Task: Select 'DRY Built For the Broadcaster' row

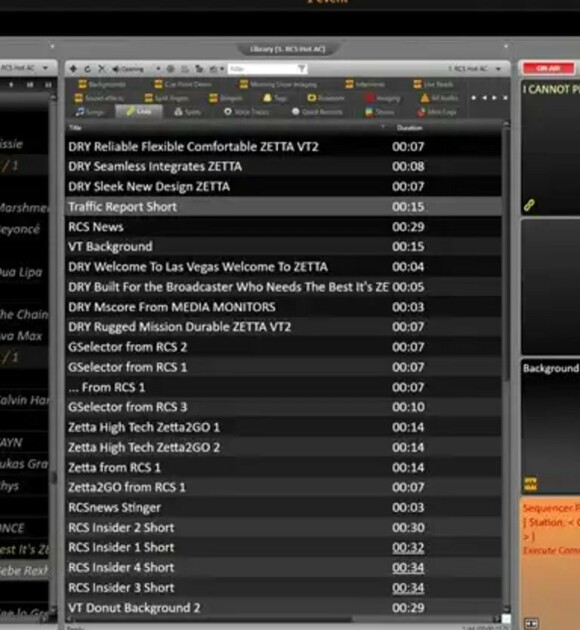Action: tap(283, 287)
